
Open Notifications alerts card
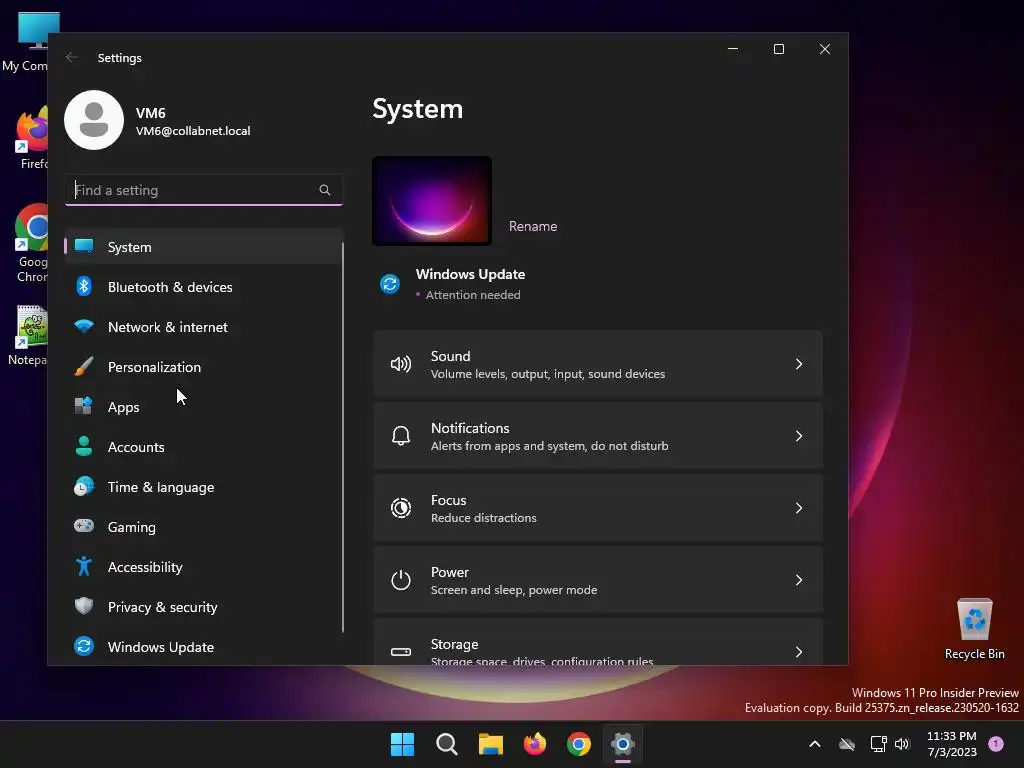click(598, 436)
